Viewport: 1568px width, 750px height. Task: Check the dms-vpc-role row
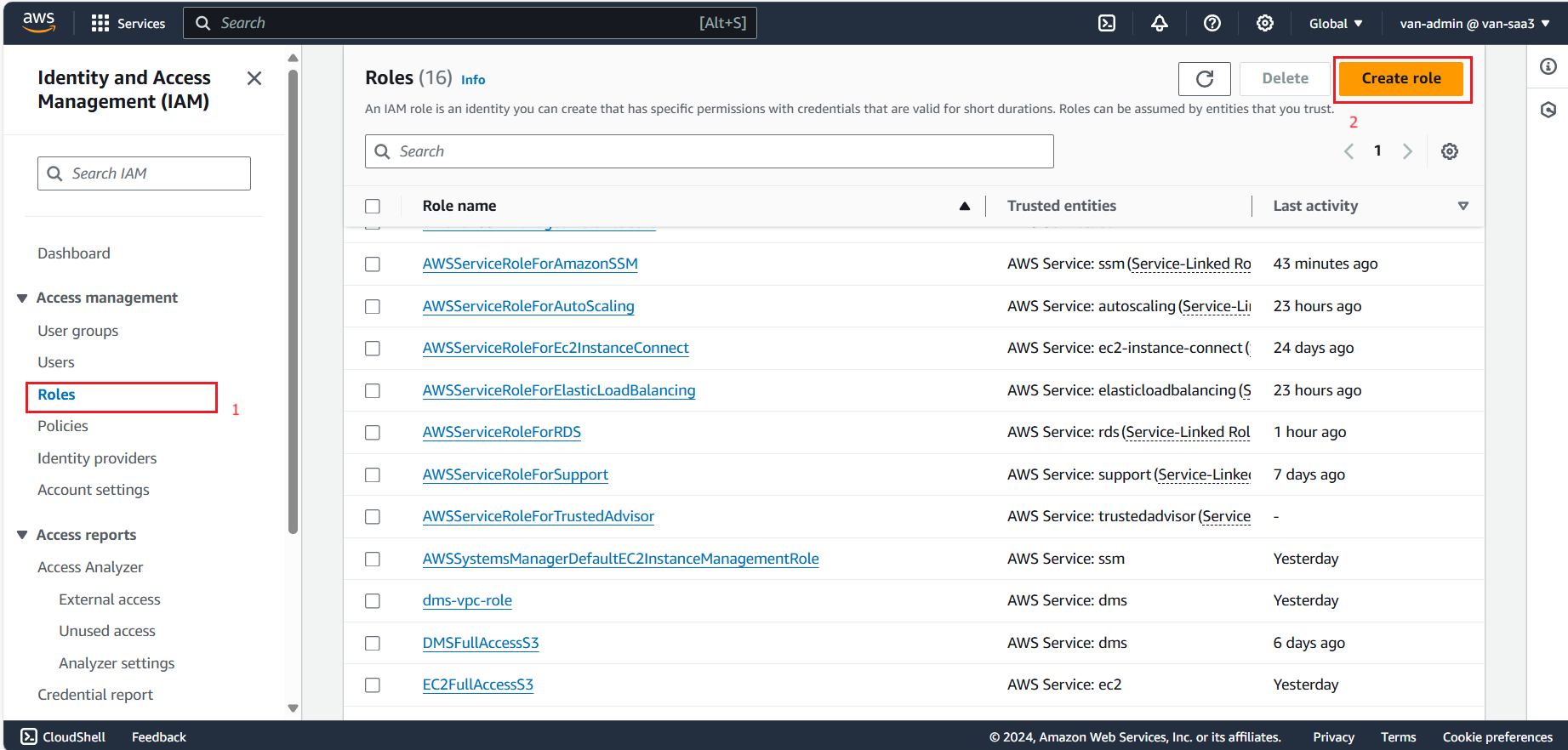[373, 601]
